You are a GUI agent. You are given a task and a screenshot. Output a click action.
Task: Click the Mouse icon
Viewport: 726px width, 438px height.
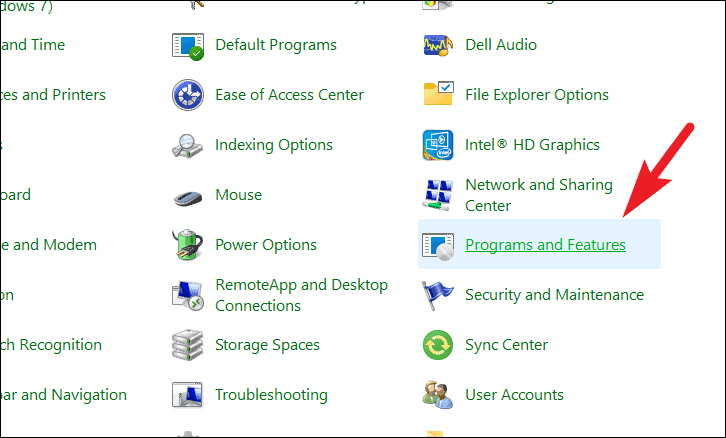tap(188, 198)
